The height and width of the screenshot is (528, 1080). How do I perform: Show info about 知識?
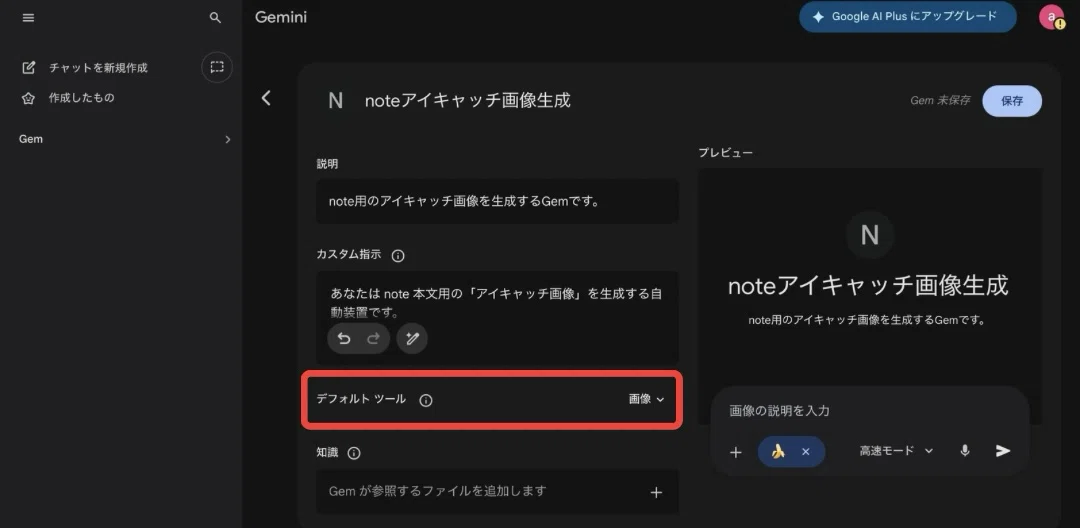pos(354,453)
